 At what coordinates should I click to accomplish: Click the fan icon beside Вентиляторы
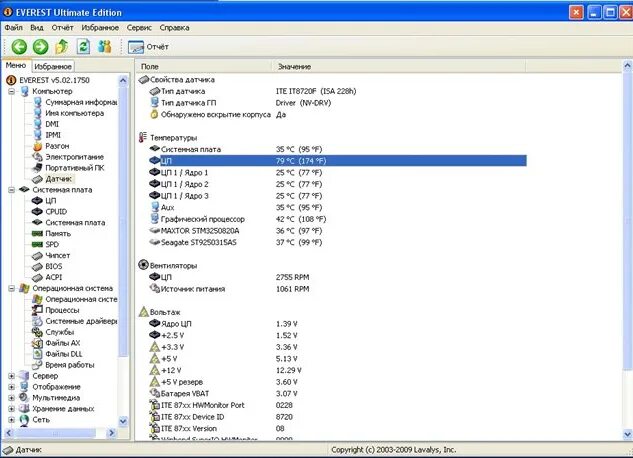coord(143,265)
